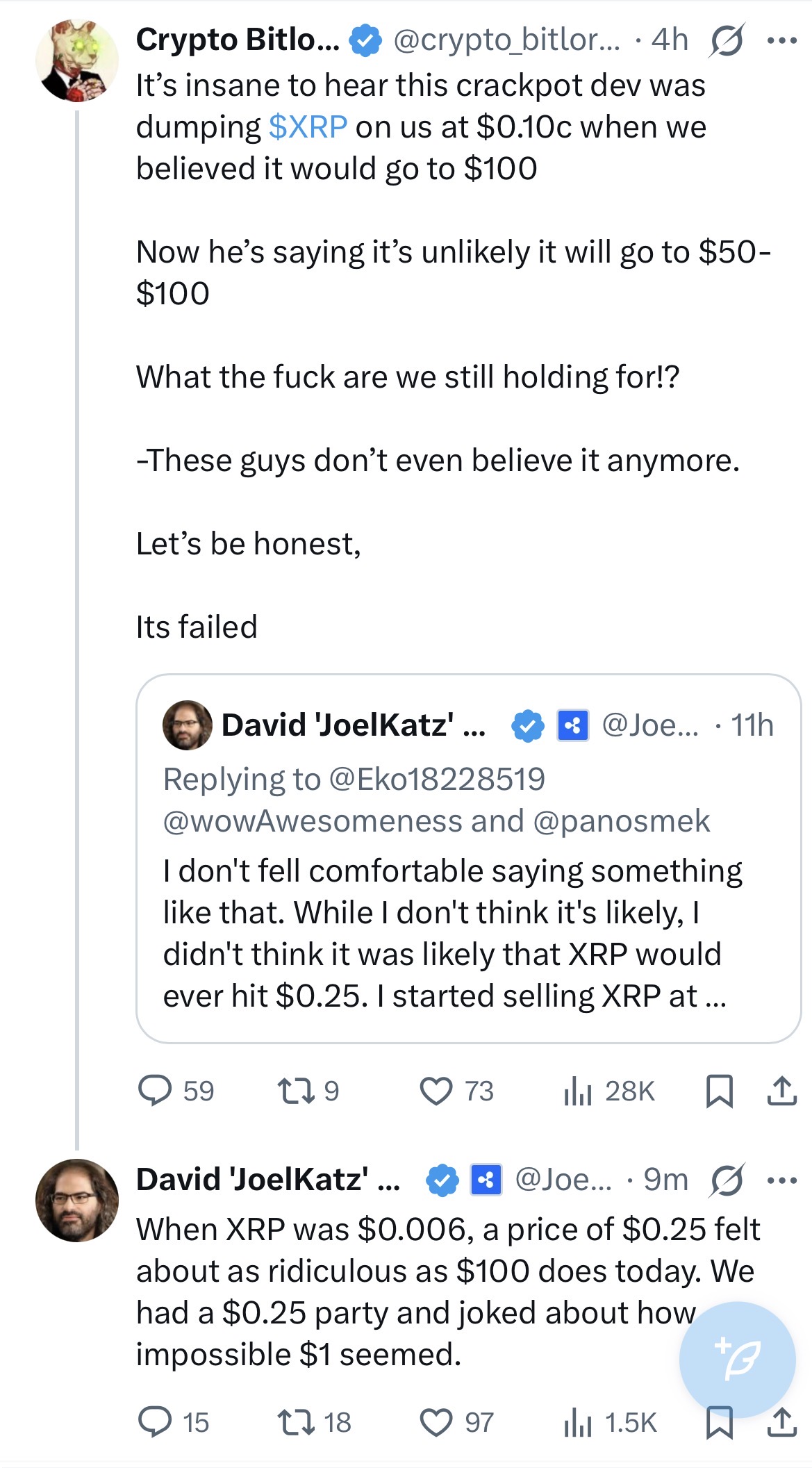Screen dimensions: 812x1468
Task: Share Crypto Bitlord's post
Action: (782, 1090)
